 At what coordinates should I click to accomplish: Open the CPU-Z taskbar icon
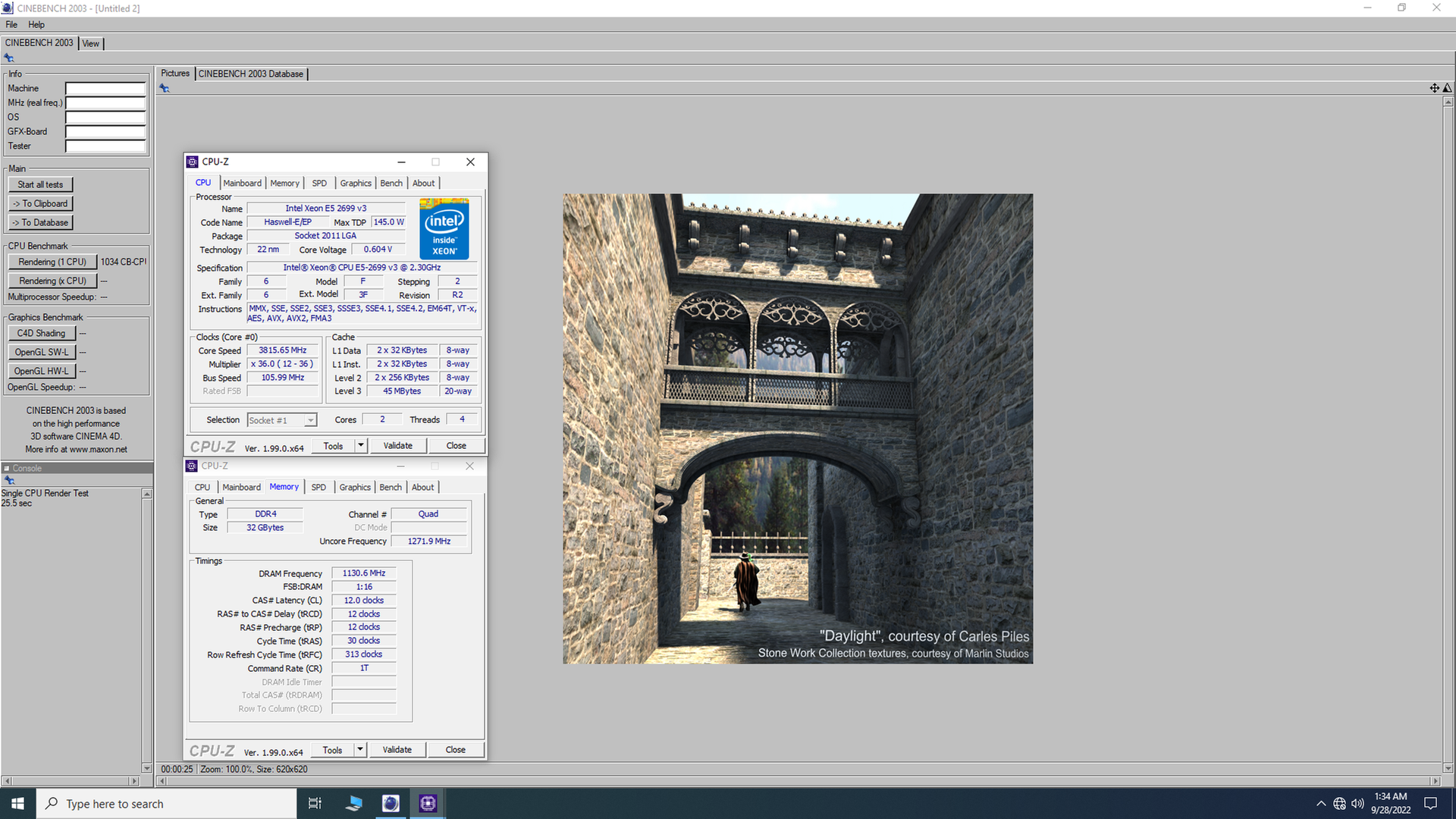(x=428, y=803)
